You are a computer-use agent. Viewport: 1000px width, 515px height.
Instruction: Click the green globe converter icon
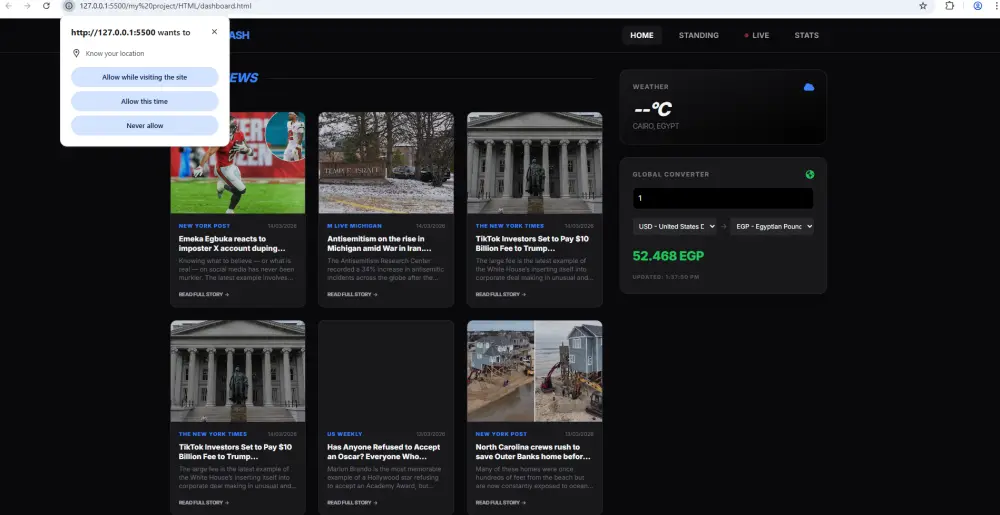coord(809,175)
